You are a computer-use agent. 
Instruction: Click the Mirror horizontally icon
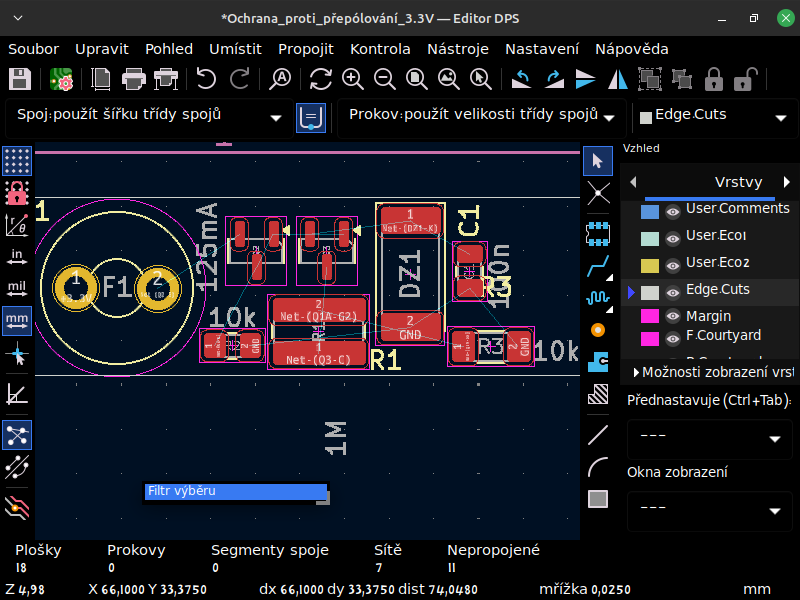tap(619, 79)
